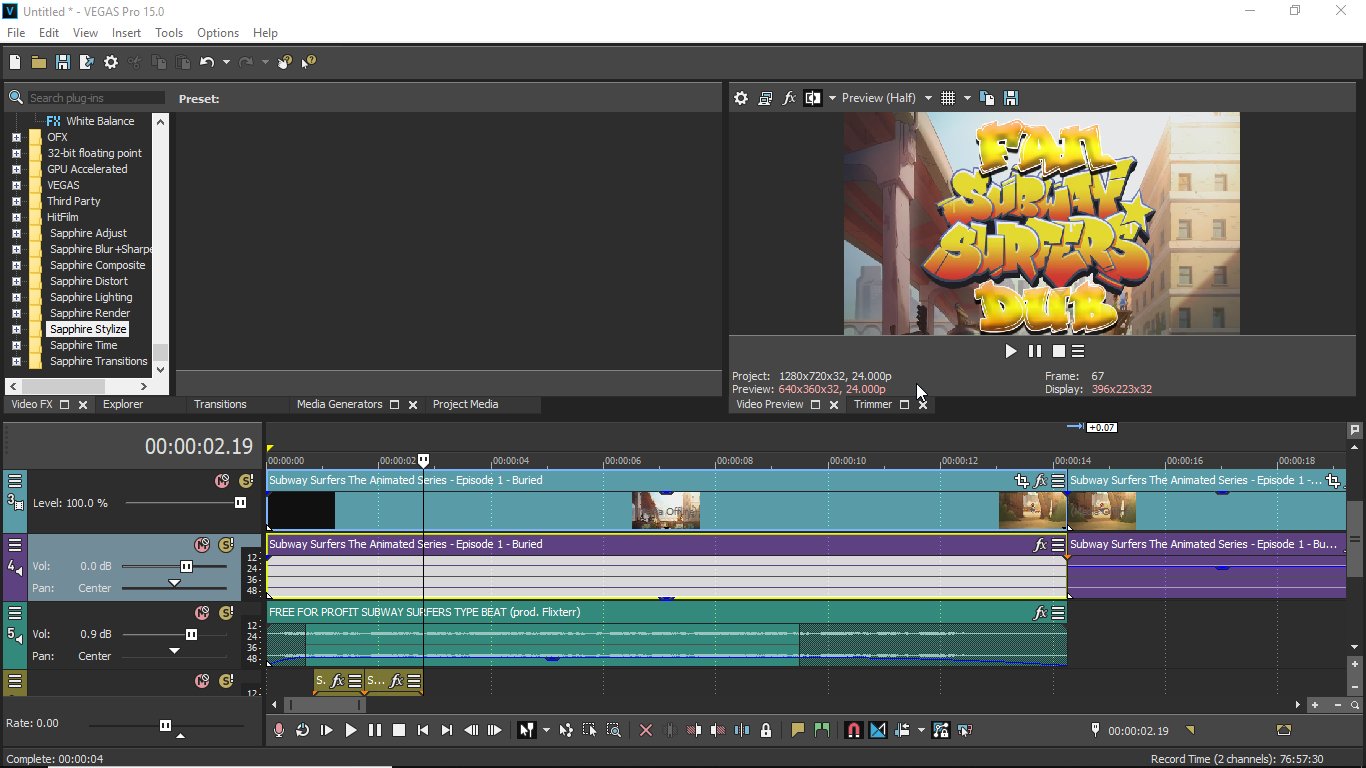Switch to the Project Media tab
The height and width of the screenshot is (768, 1366).
[465, 404]
